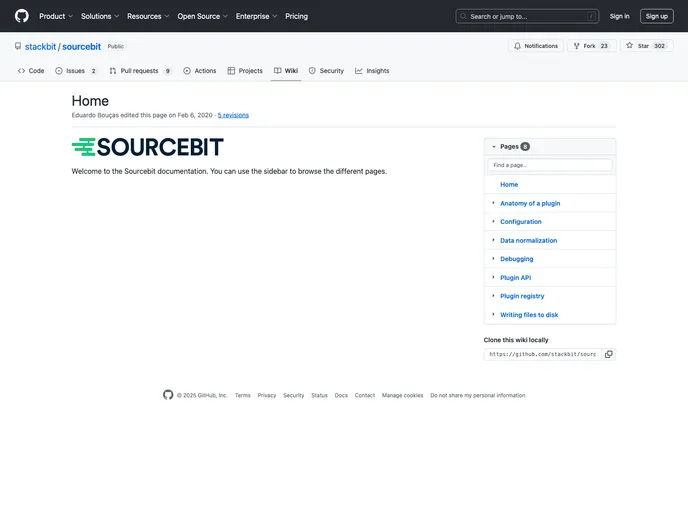This screenshot has width=688, height=512.
Task: Switch to the Insights tab
Action: point(372,71)
